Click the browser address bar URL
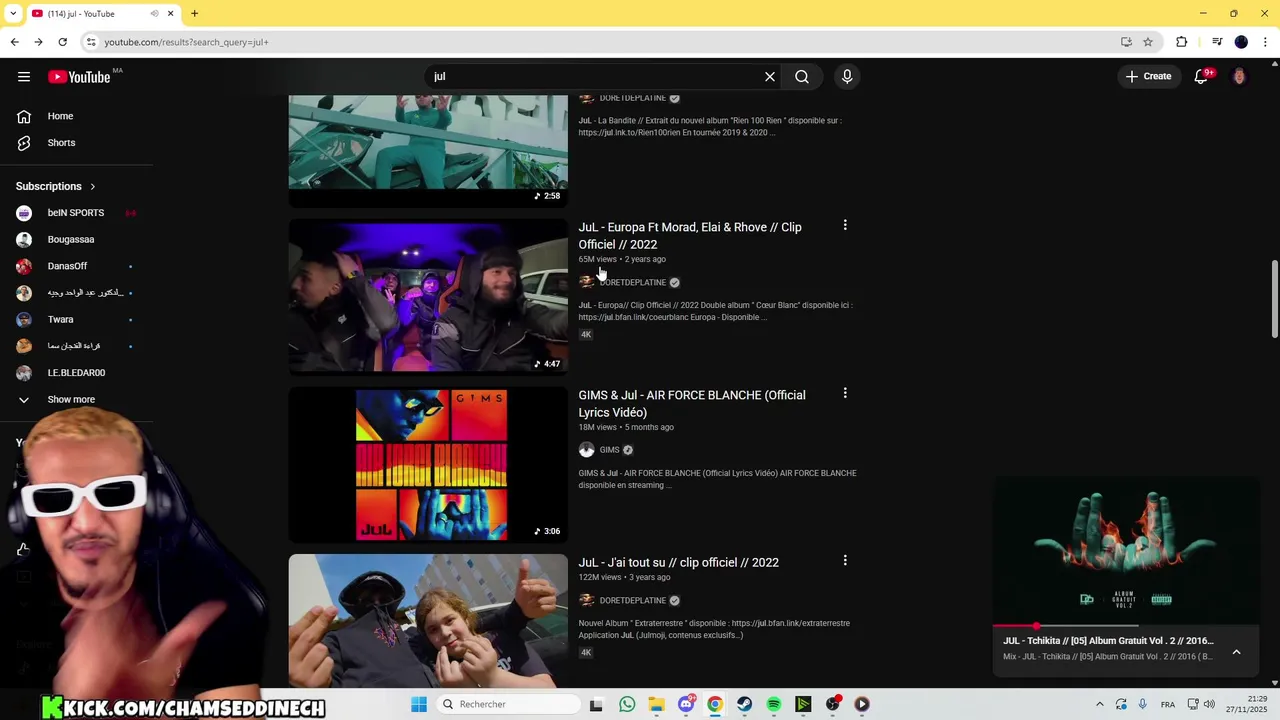Viewport: 1280px width, 720px height. click(x=186, y=42)
